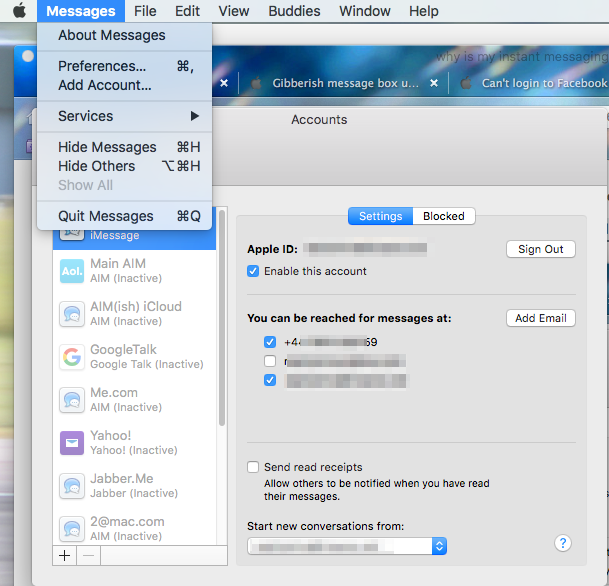
Task: Open the Edit menu
Action: tap(187, 11)
